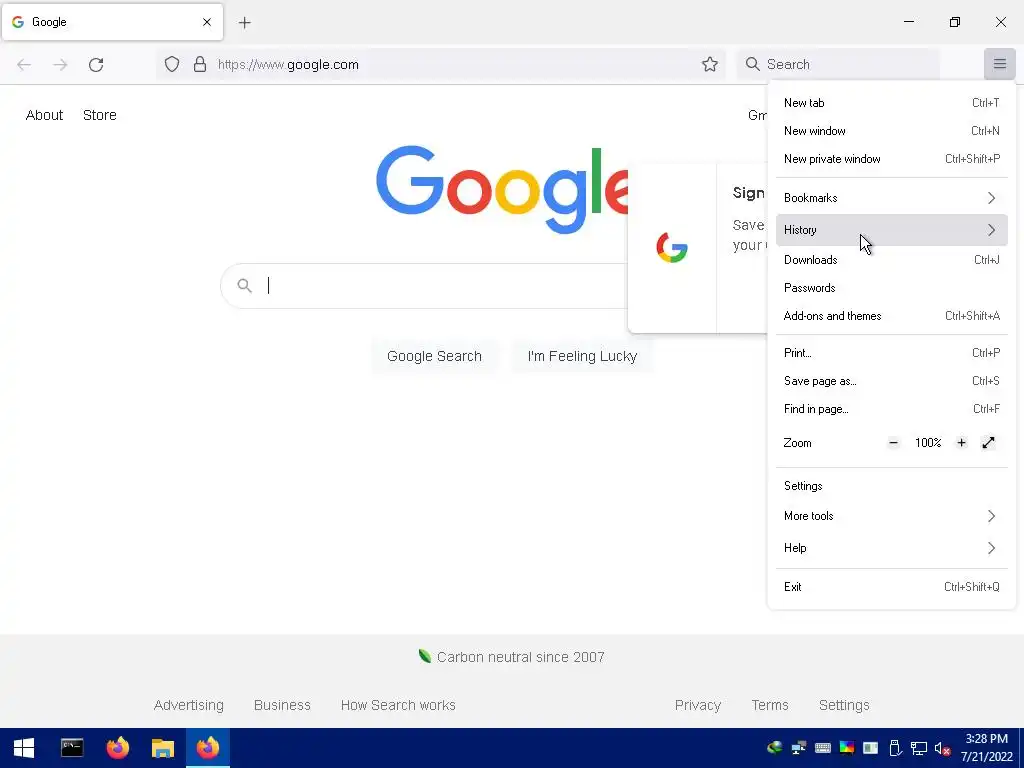Image resolution: width=1024 pixels, height=768 pixels.
Task: Bookmark this page with the star icon
Action: 710,64
